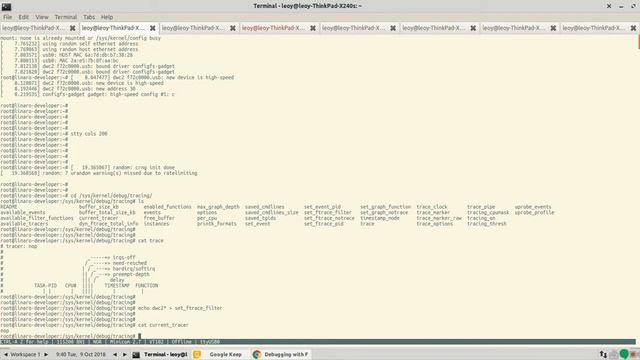This screenshot has height=360, width=640.
Task: Click 'trace_clock' in the listing
Action: tap(432, 207)
